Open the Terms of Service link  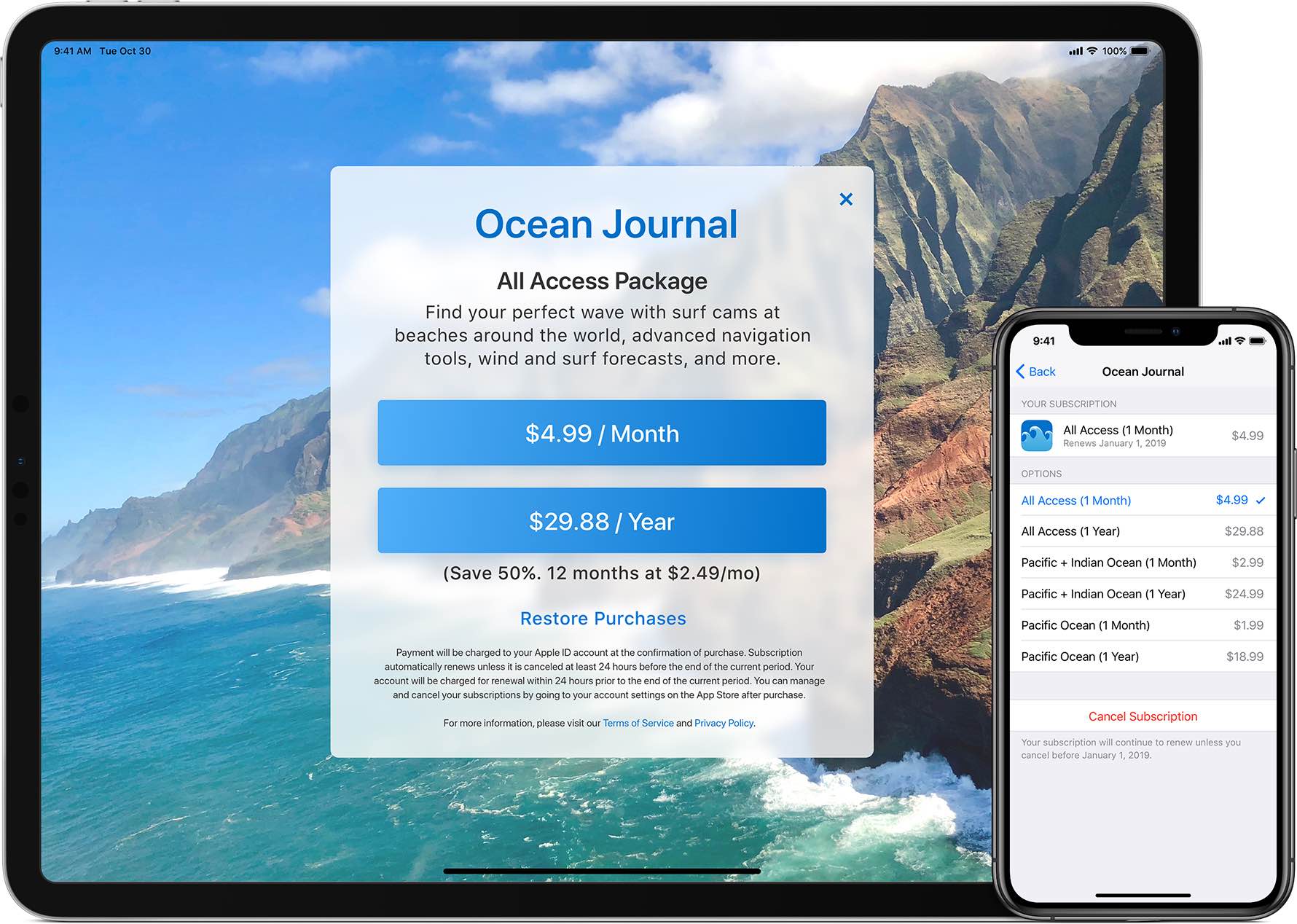[x=638, y=723]
